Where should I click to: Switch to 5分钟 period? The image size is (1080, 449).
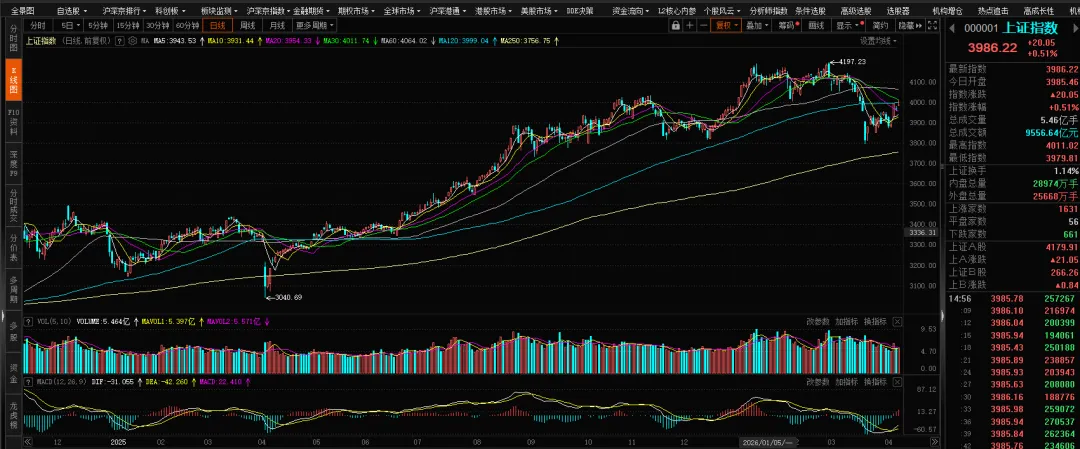click(97, 25)
